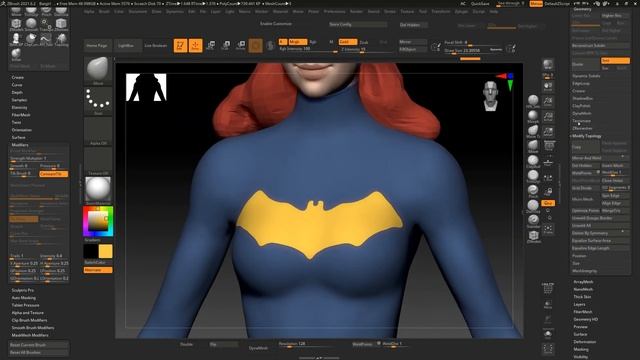Expand the Clip Brush Modifiers section
640x360 pixels.
[x=29, y=320]
